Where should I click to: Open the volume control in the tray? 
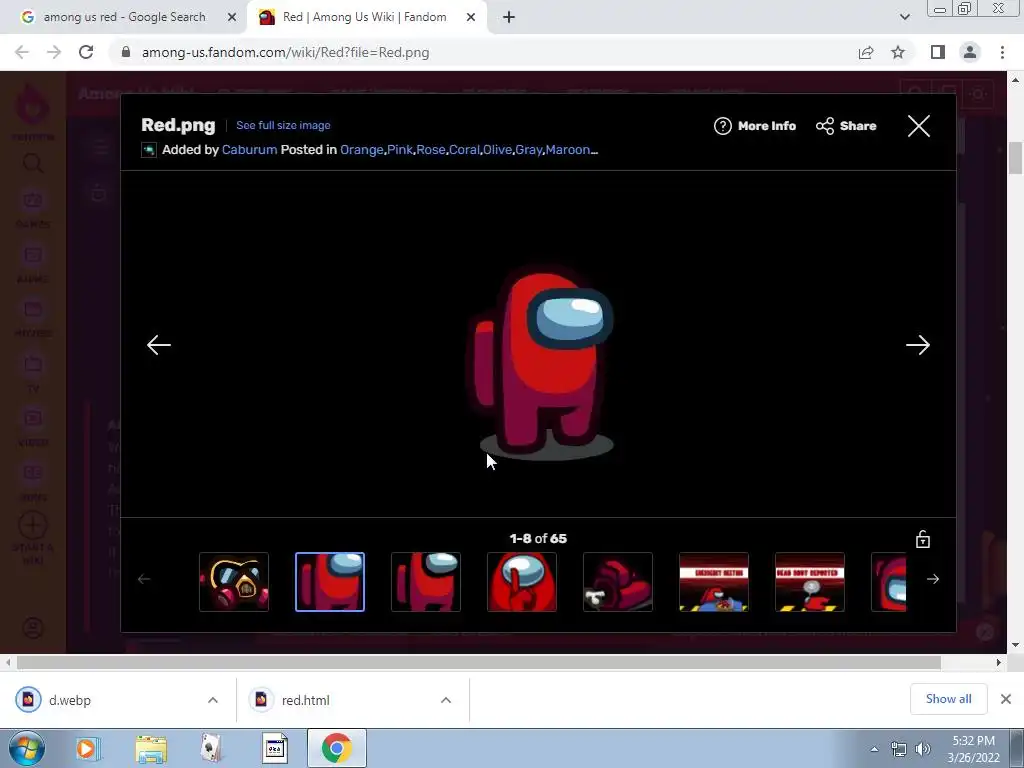(923, 749)
